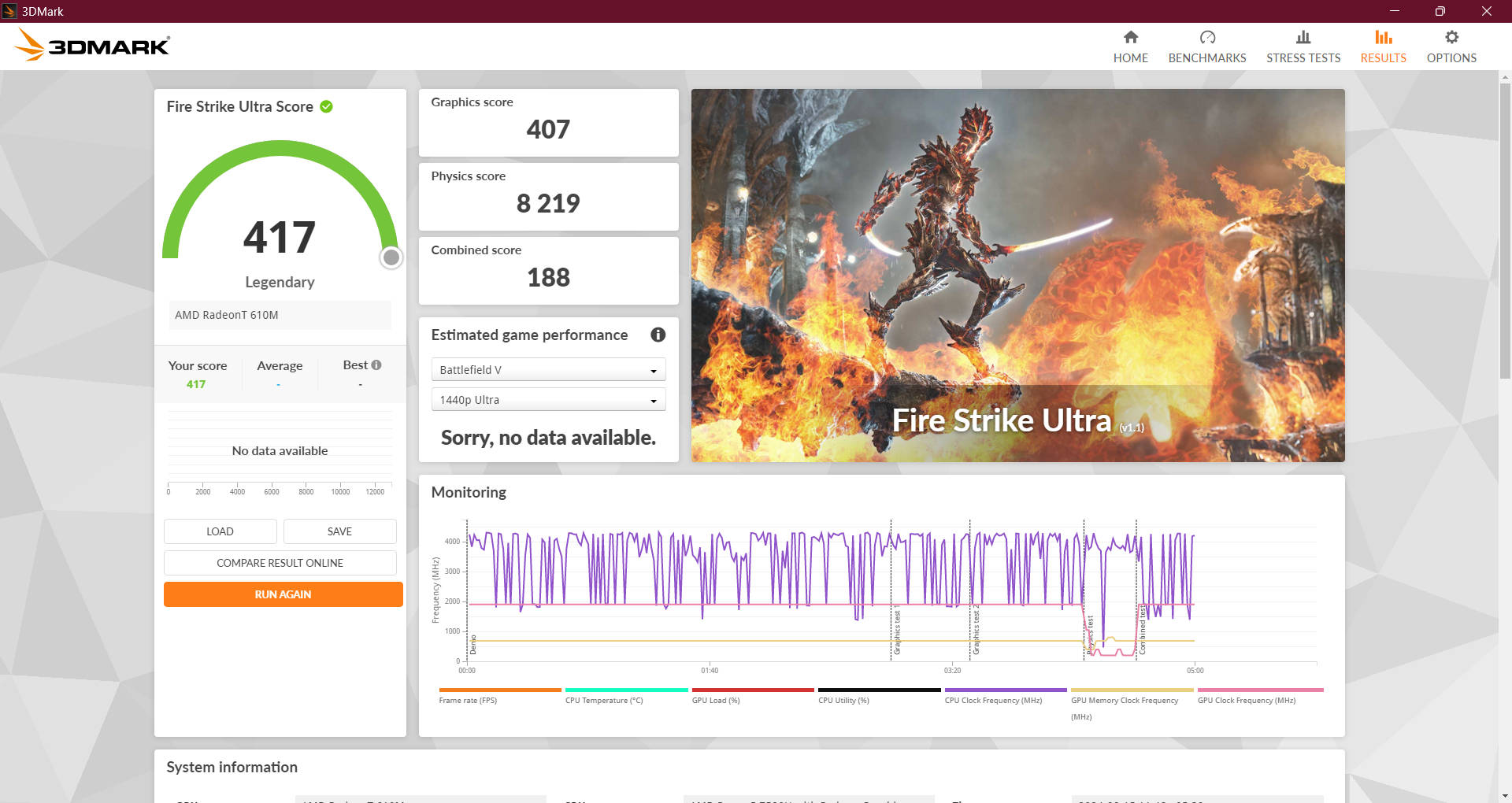Open the Benchmarks gauge icon
Image resolution: width=1512 pixels, height=803 pixels.
pyautogui.click(x=1207, y=37)
